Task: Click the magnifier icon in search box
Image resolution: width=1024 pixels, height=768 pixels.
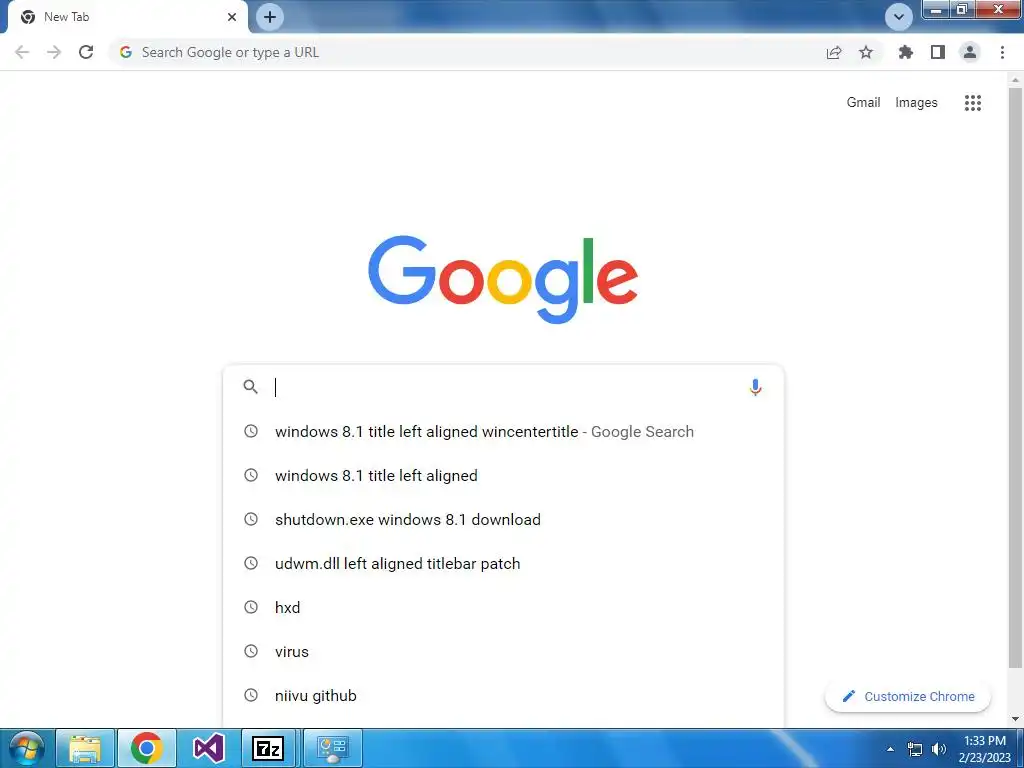Action: (x=250, y=387)
